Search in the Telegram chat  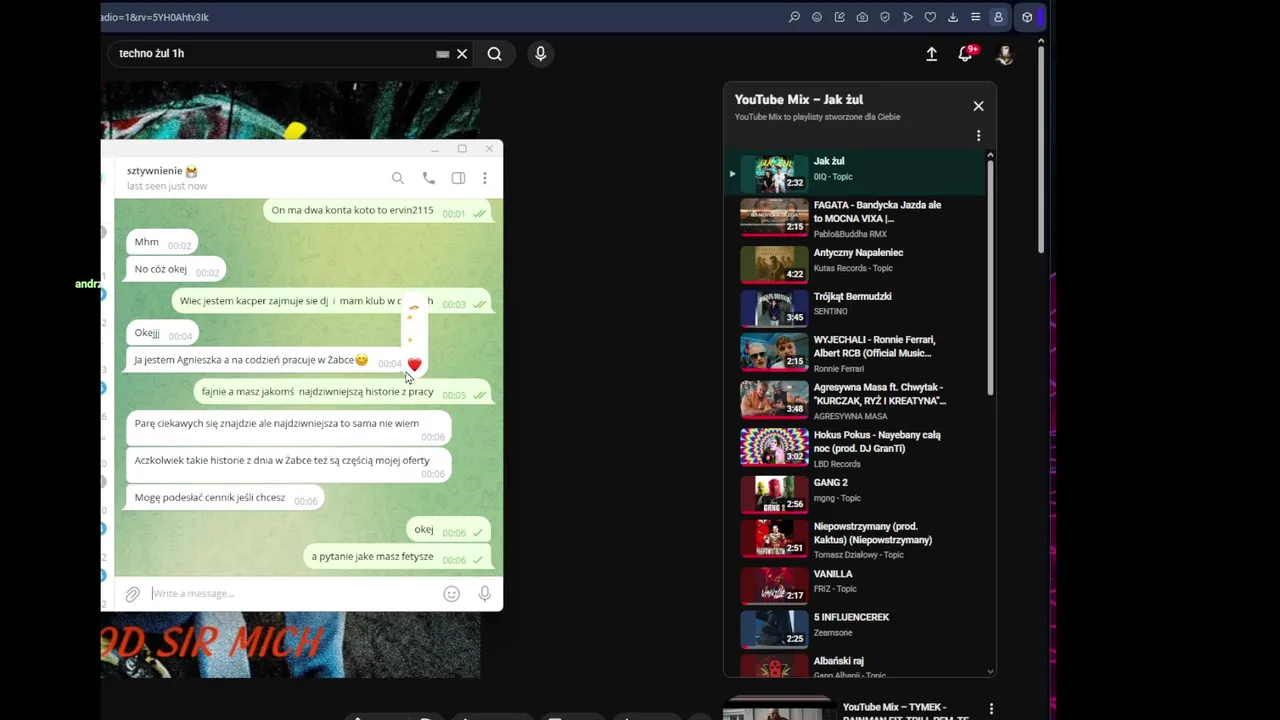398,178
